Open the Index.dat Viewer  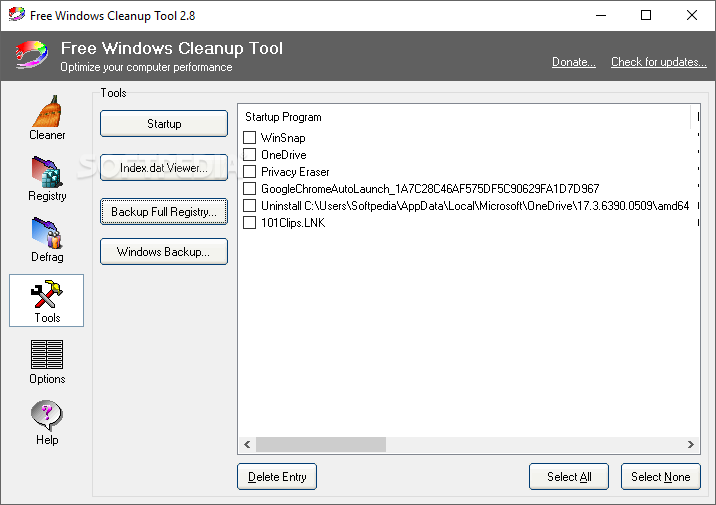coord(164,168)
